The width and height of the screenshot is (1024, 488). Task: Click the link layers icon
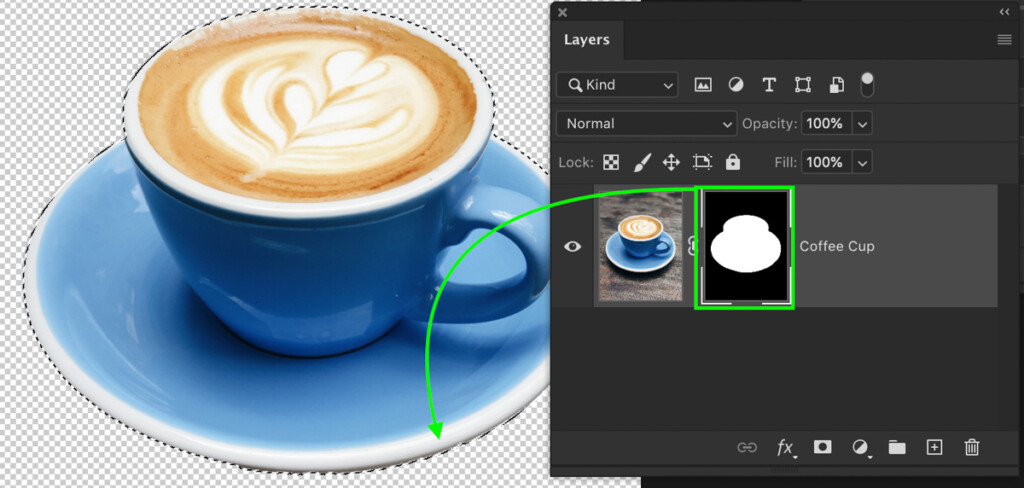point(746,447)
